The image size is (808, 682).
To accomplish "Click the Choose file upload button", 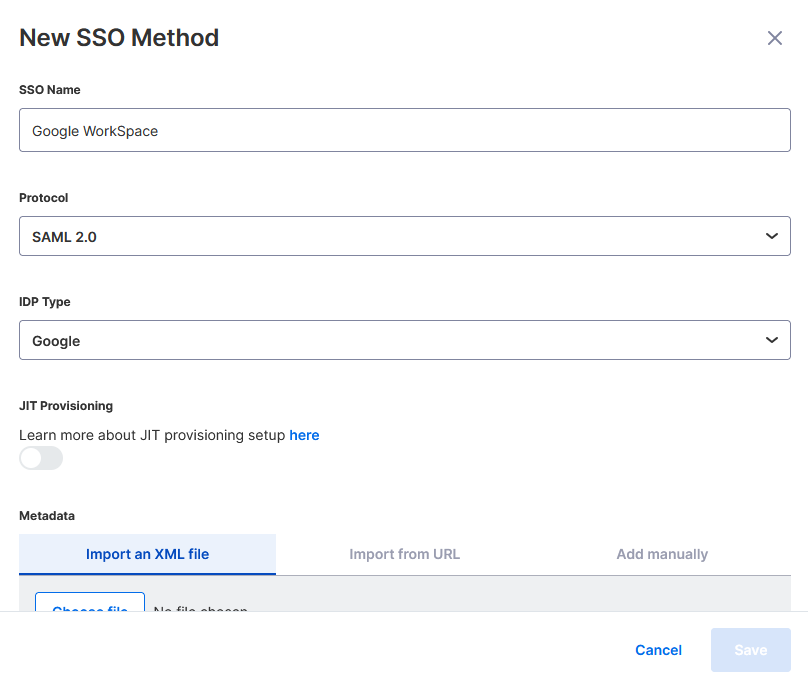I will point(89,608).
